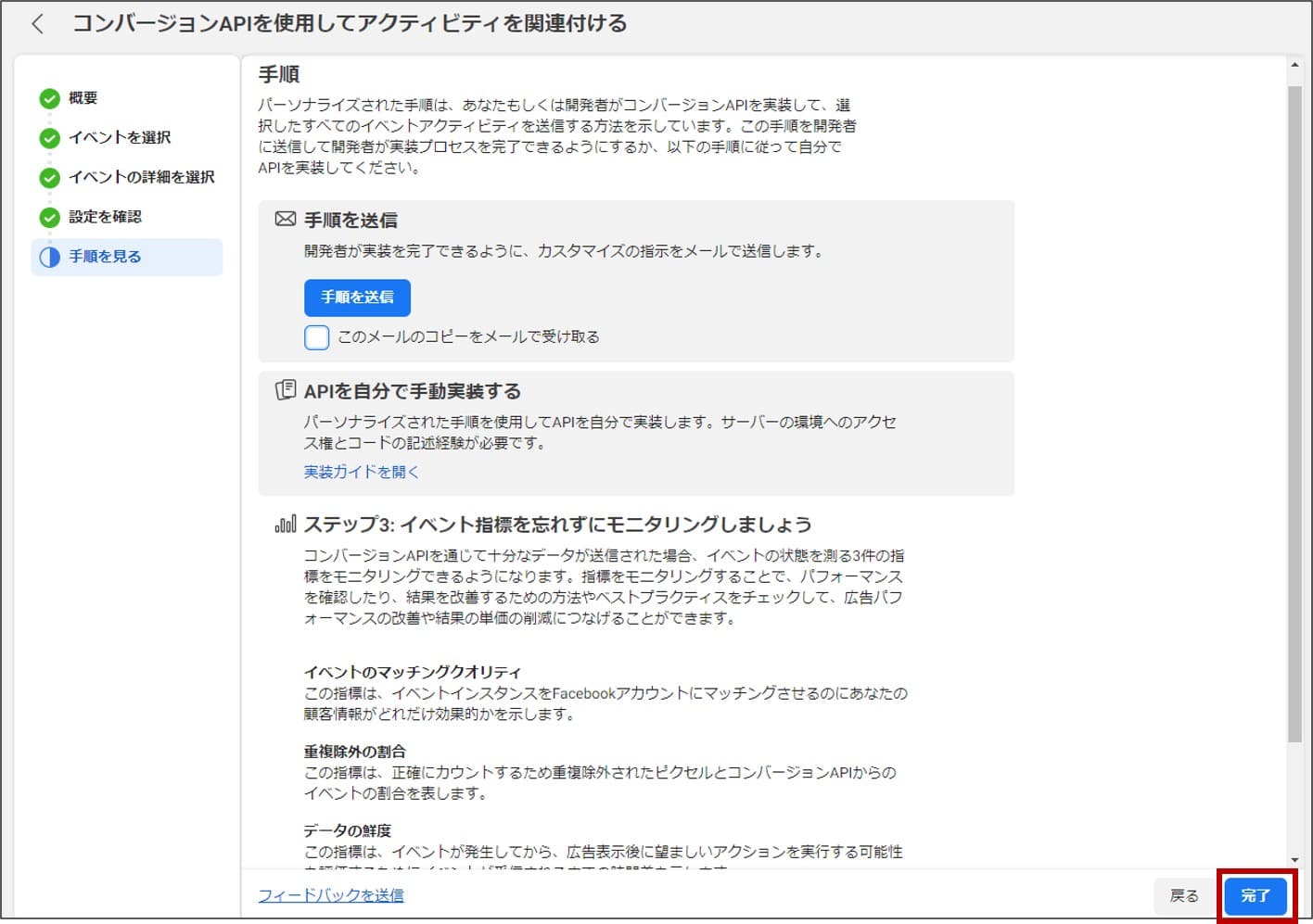Click the green checkmark next to 概要
This screenshot has width=1313, height=924.
pyautogui.click(x=49, y=98)
